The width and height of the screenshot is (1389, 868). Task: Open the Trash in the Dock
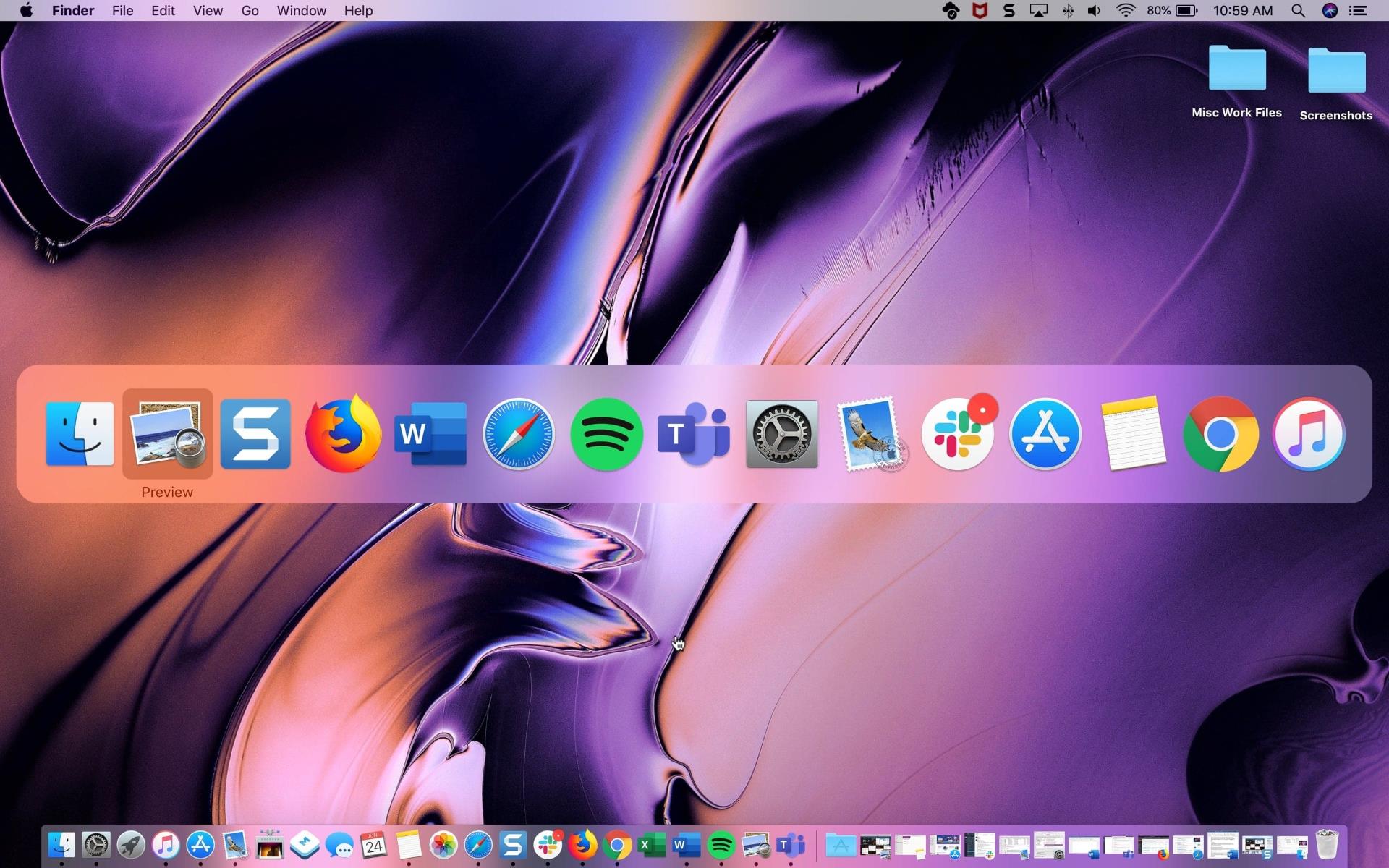[x=1327, y=845]
